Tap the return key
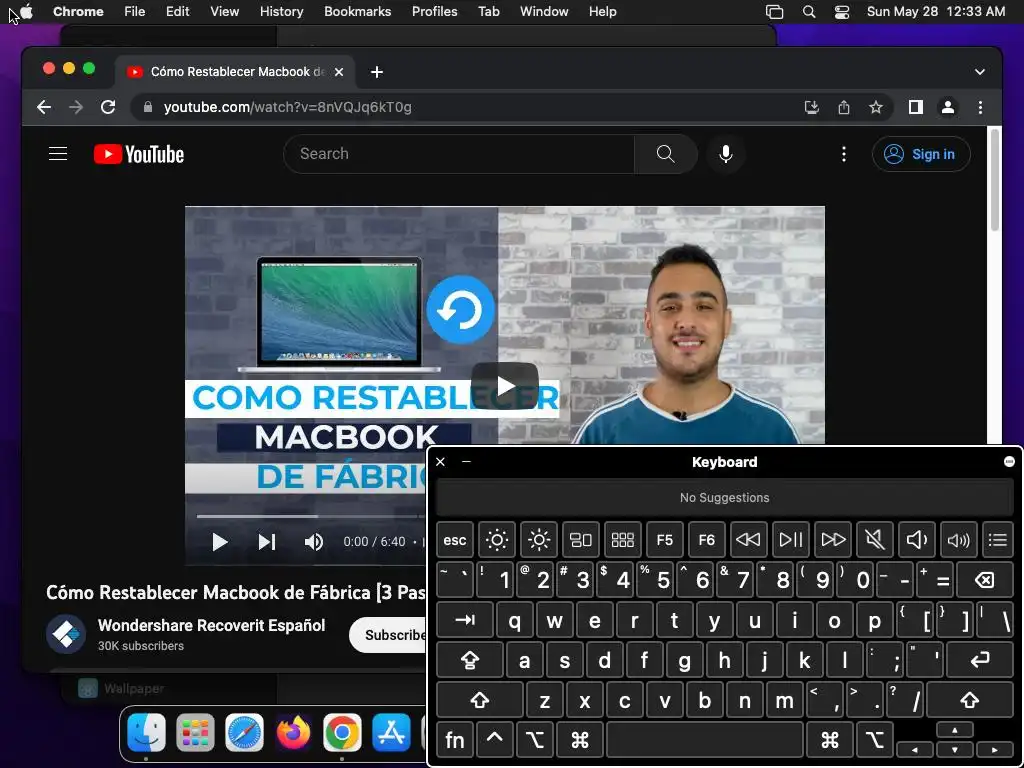 pyautogui.click(x=980, y=660)
